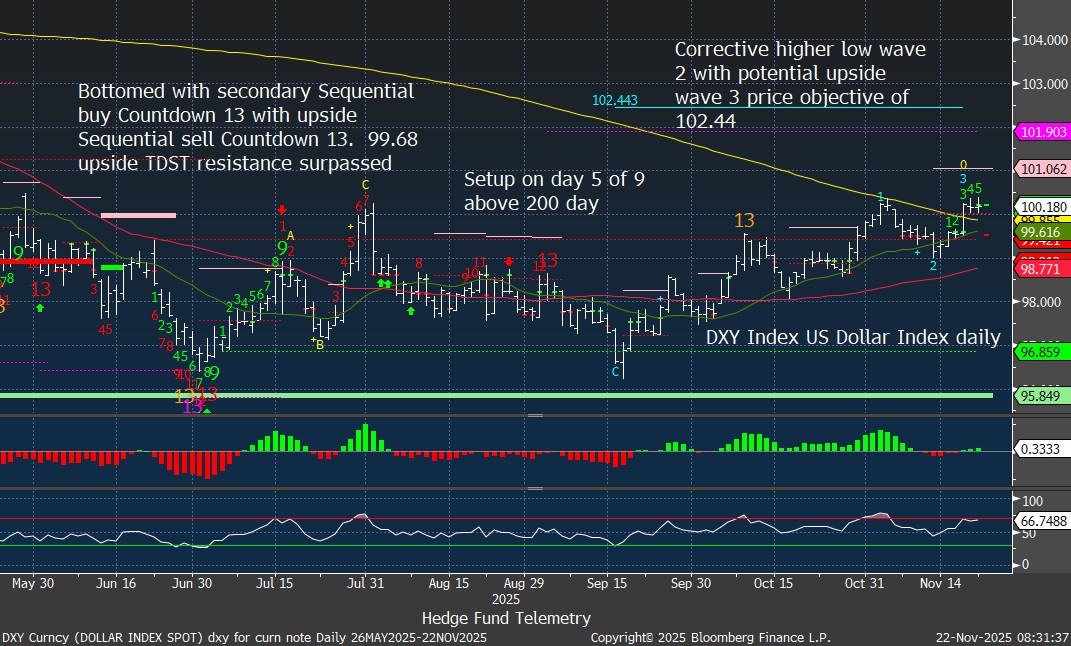This screenshot has height=646, width=1071.
Task: Click the purple 13 marker at the June low
Action: click(x=193, y=405)
